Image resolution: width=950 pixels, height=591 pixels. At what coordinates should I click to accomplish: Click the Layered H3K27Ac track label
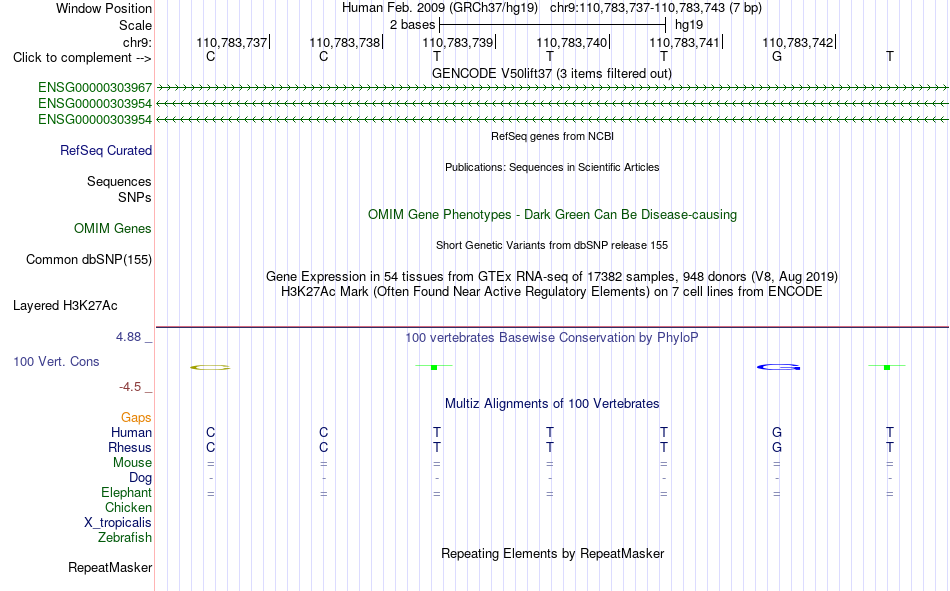[x=65, y=306]
